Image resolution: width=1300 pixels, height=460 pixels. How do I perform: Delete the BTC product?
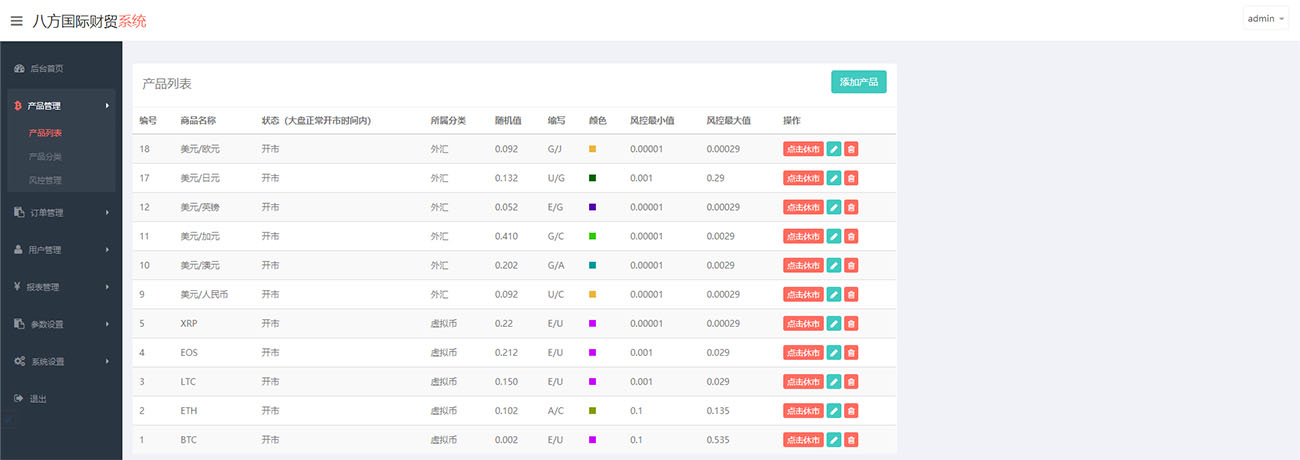click(x=851, y=439)
